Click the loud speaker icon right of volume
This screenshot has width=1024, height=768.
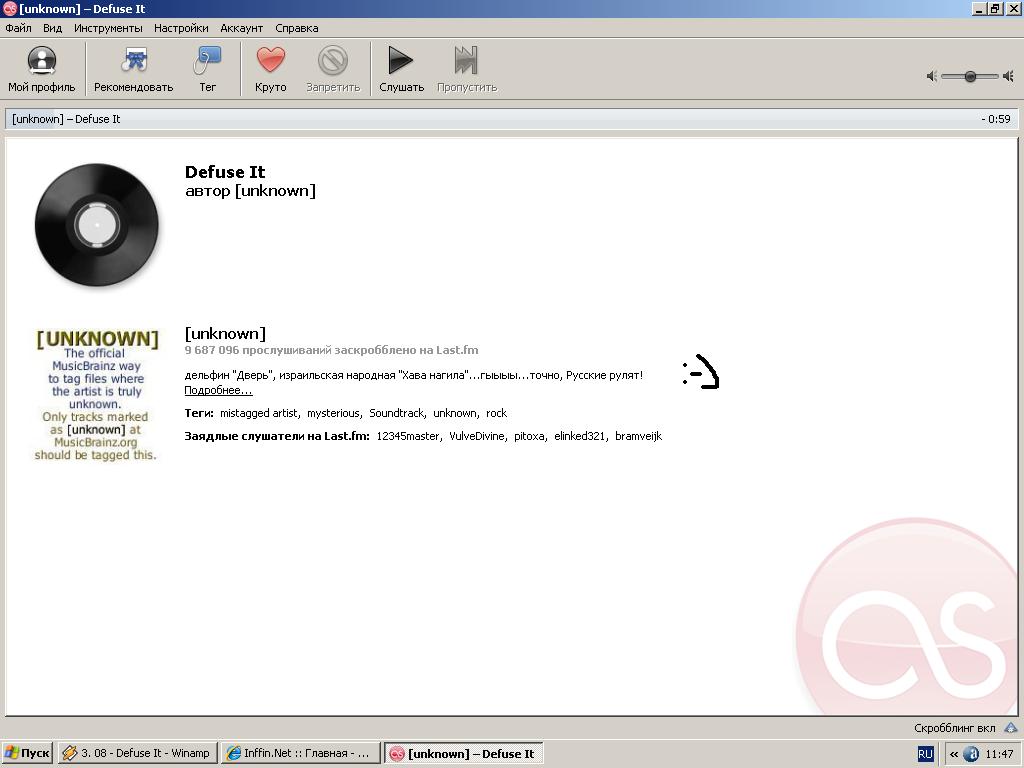pos(1009,76)
